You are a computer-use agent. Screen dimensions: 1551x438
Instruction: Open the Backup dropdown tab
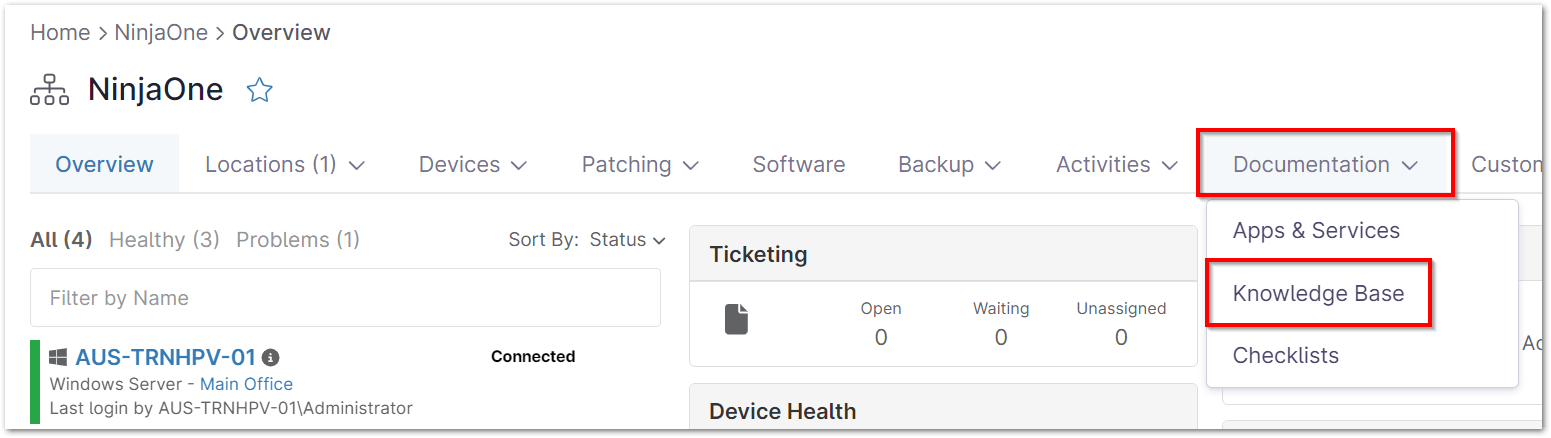click(949, 165)
